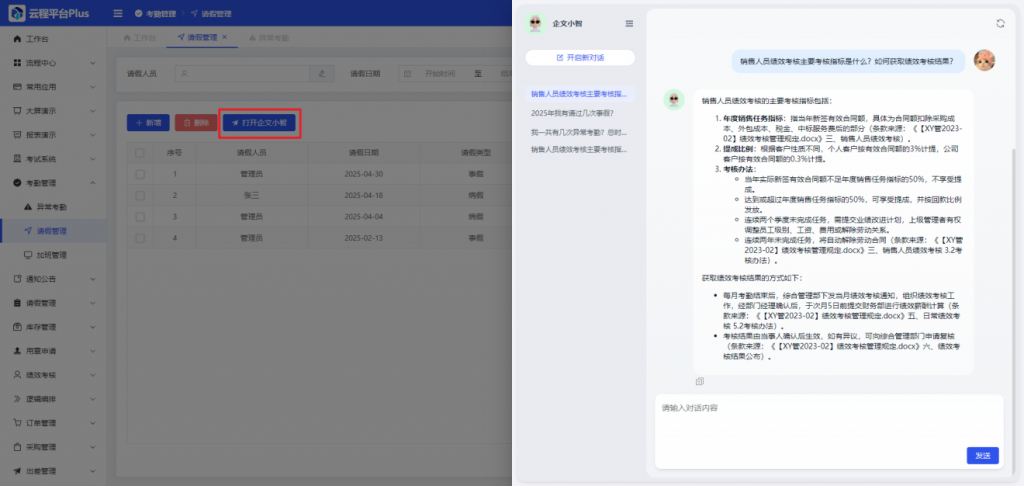Click the red 删除 button

(196, 123)
